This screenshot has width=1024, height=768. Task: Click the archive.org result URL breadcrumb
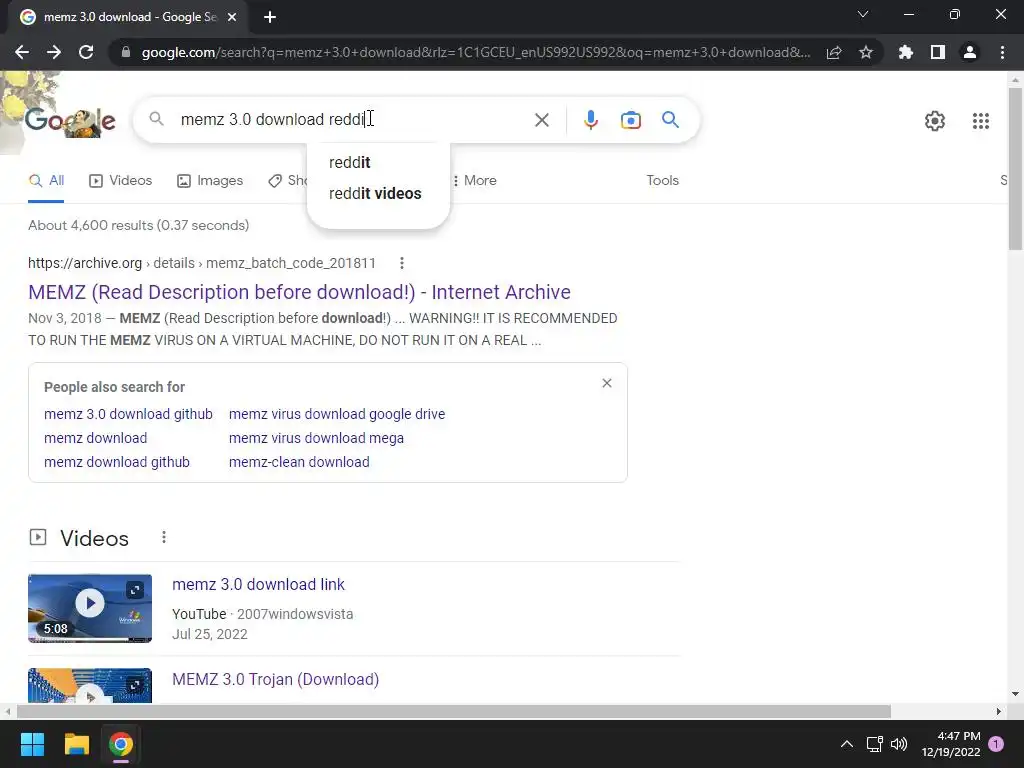(202, 263)
